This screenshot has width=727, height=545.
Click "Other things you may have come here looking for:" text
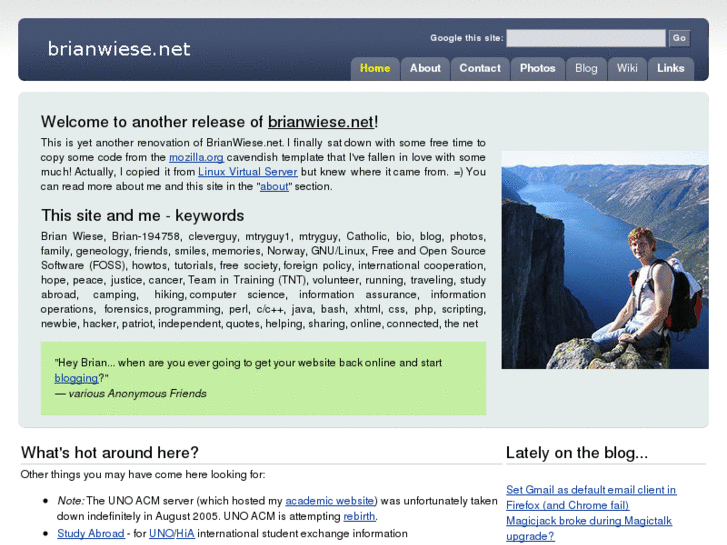pyautogui.click(x=143, y=474)
